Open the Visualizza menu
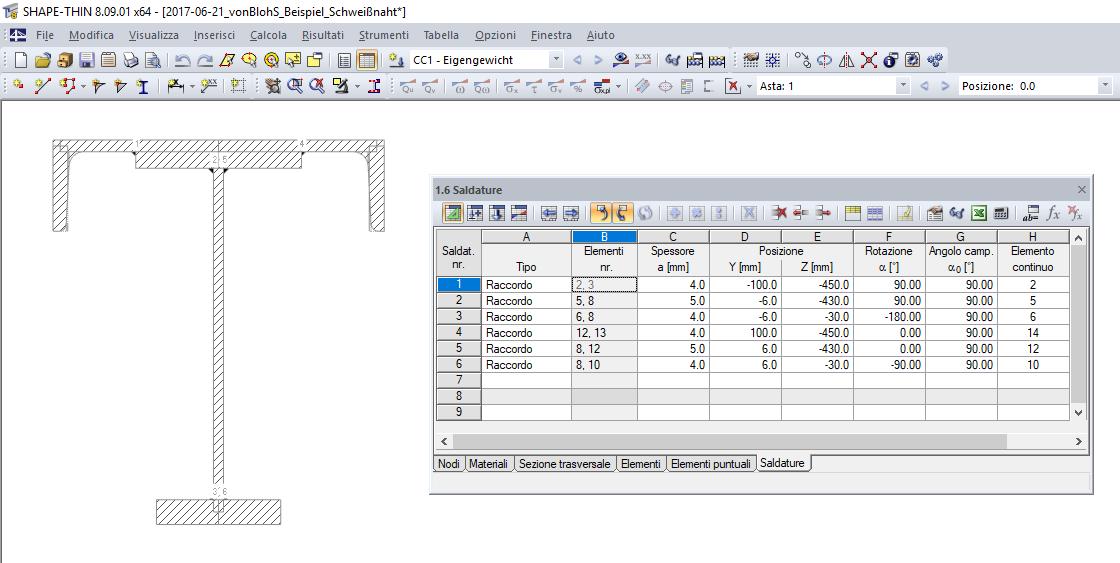The width and height of the screenshot is (1120, 563). [154, 35]
